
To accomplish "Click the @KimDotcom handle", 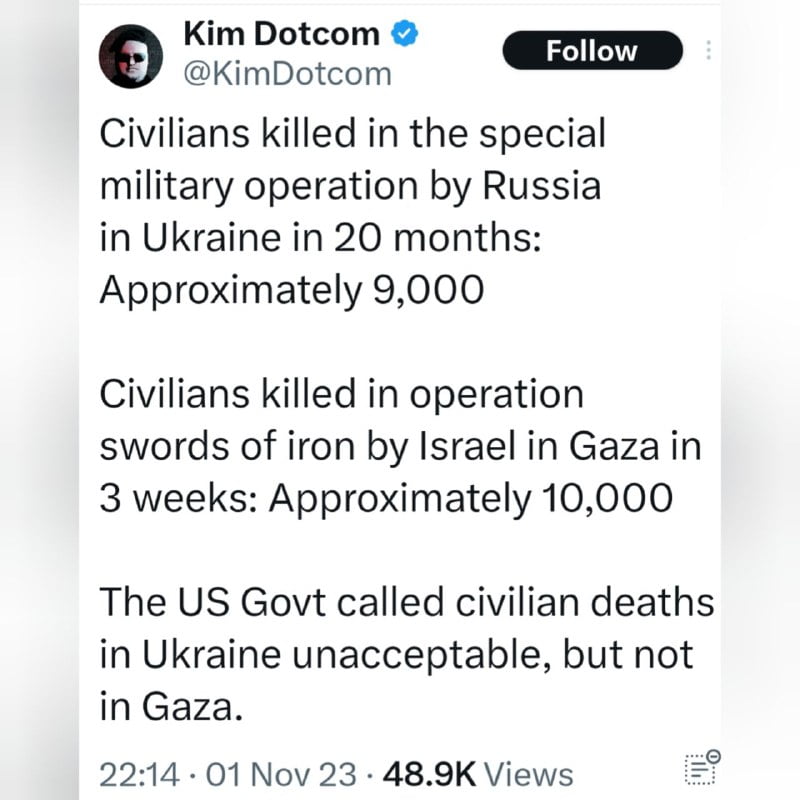I will 287,74.
